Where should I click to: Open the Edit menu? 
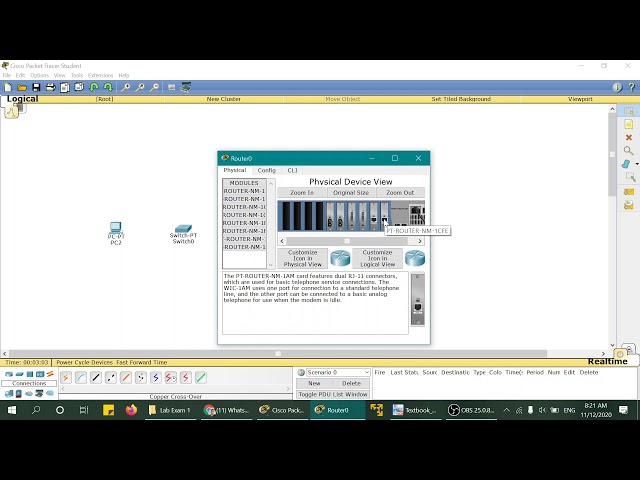(20, 76)
